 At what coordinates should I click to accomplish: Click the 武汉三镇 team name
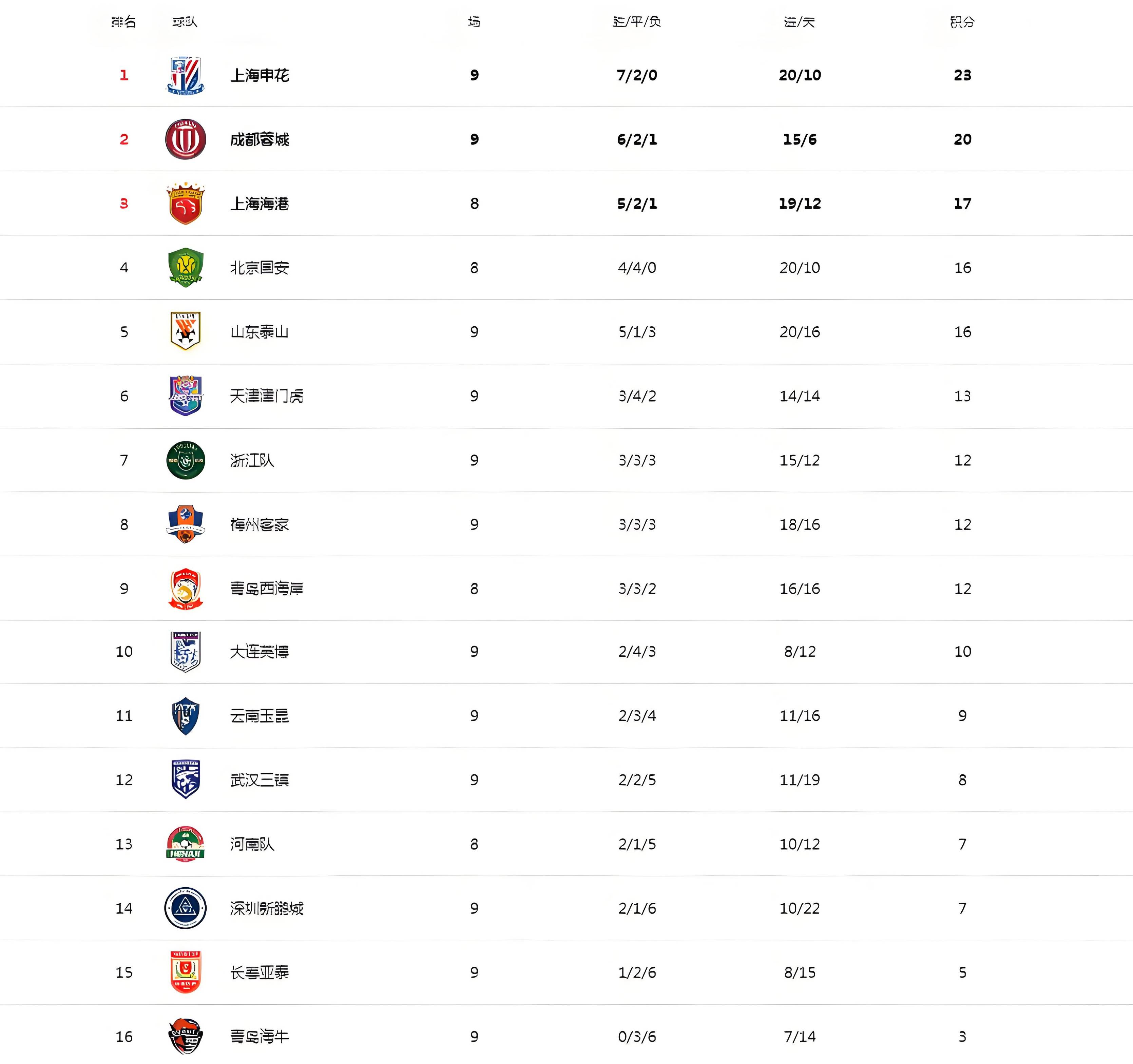[259, 780]
